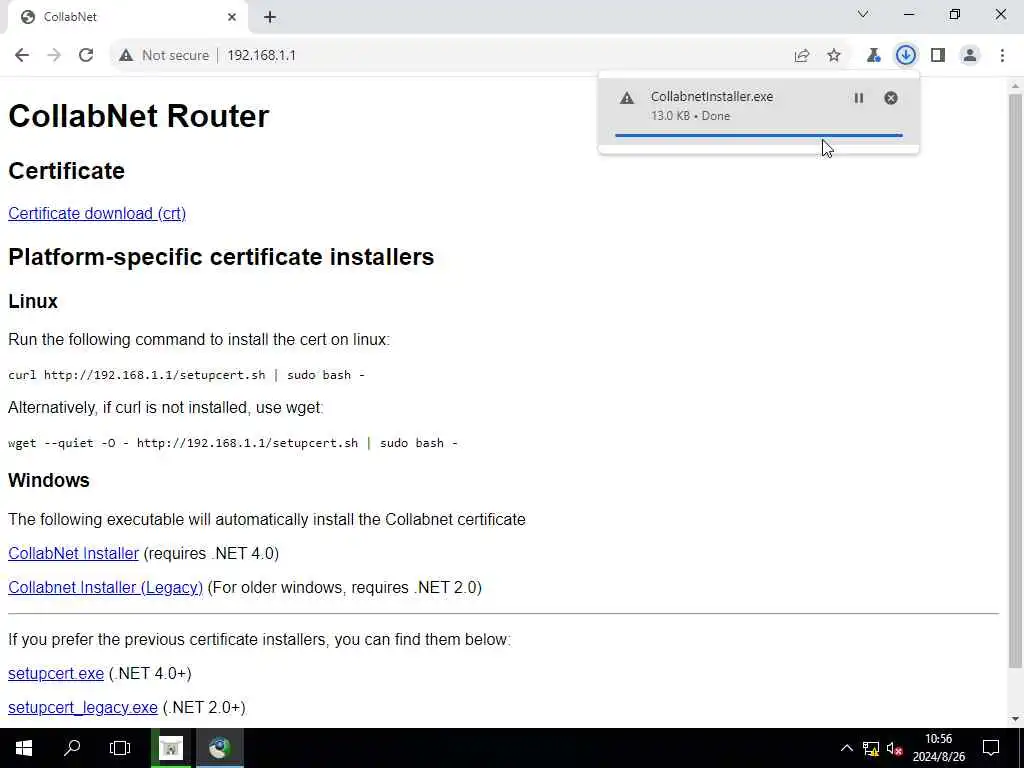Open a new tab
1024x768 pixels.
point(270,17)
